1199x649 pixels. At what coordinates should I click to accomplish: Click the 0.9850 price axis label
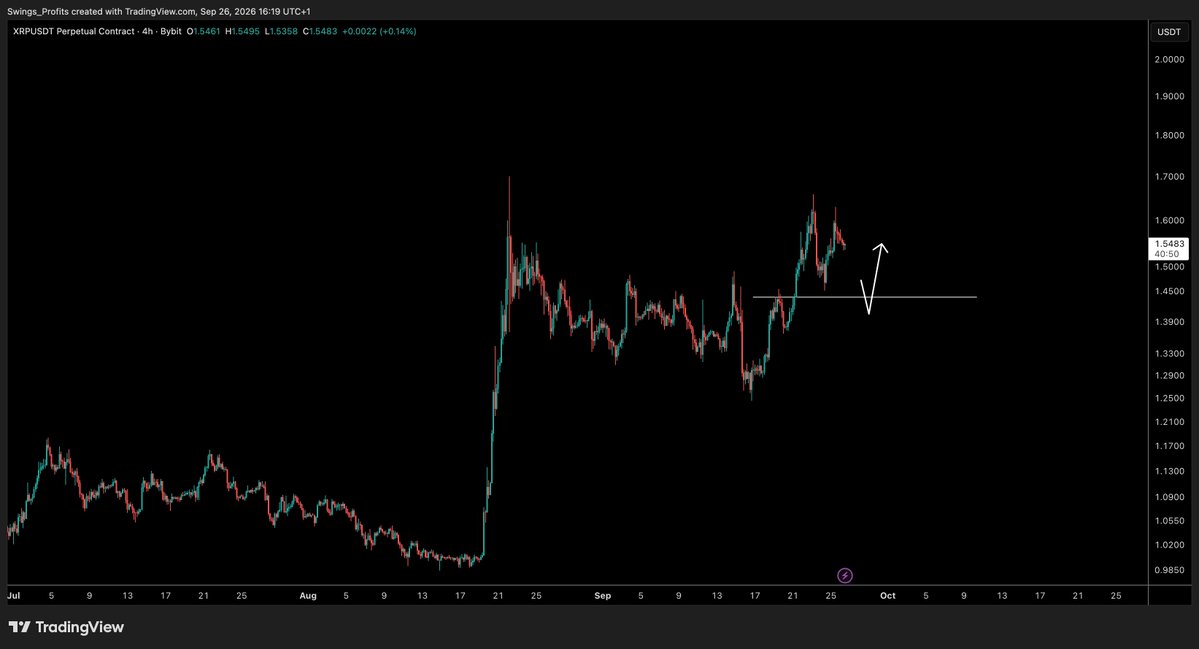(x=1169, y=570)
